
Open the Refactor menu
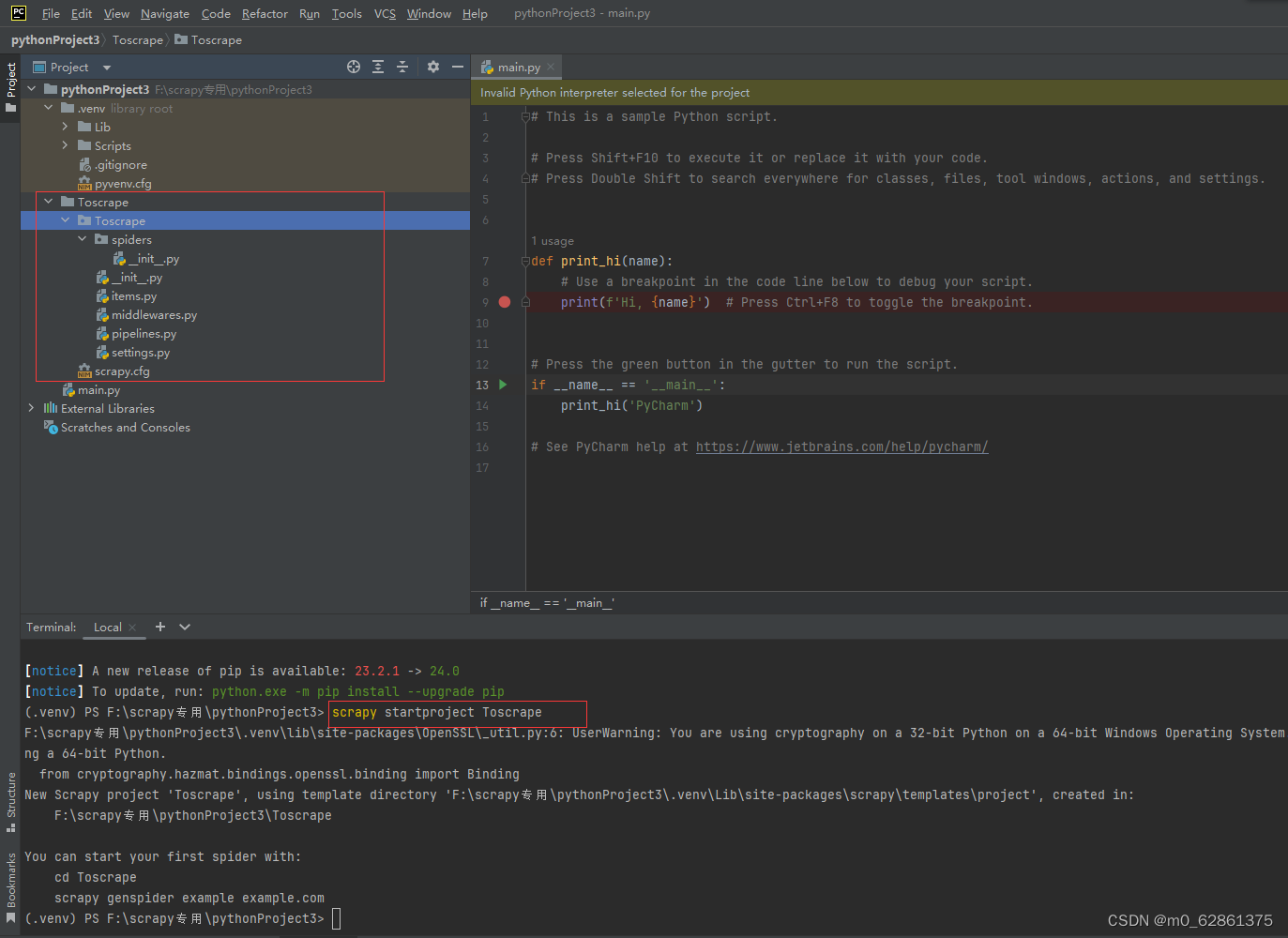(x=265, y=13)
